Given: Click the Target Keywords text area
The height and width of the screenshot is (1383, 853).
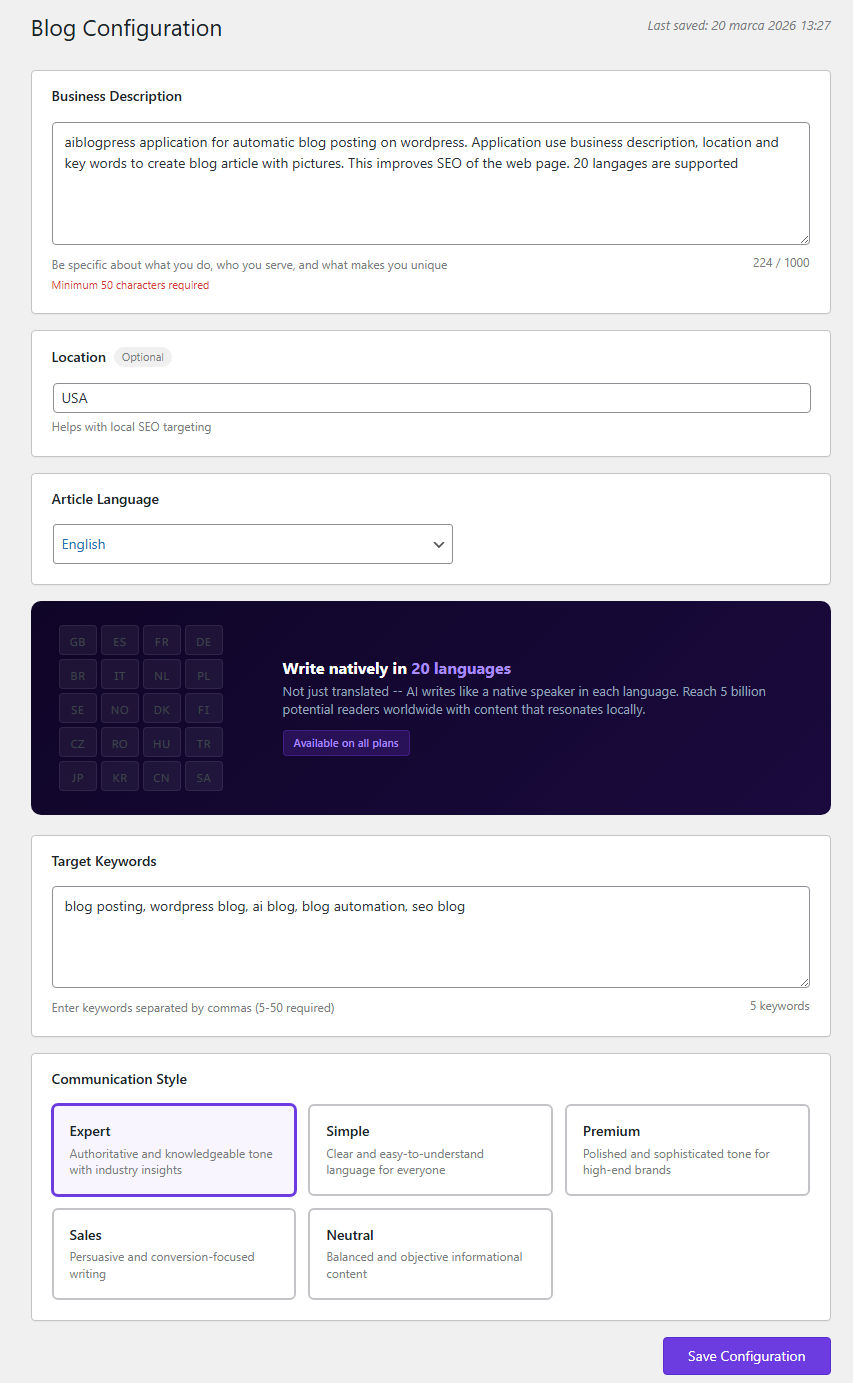Looking at the screenshot, I should [x=430, y=936].
